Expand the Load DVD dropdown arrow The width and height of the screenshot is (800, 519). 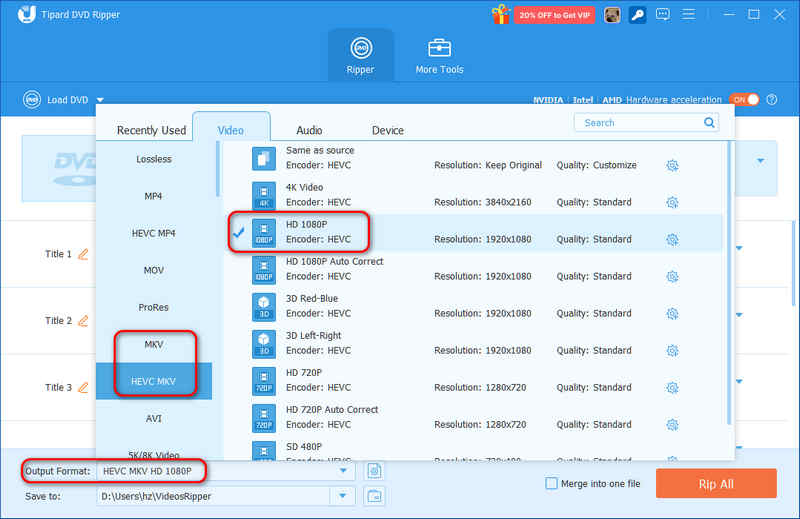[100, 100]
